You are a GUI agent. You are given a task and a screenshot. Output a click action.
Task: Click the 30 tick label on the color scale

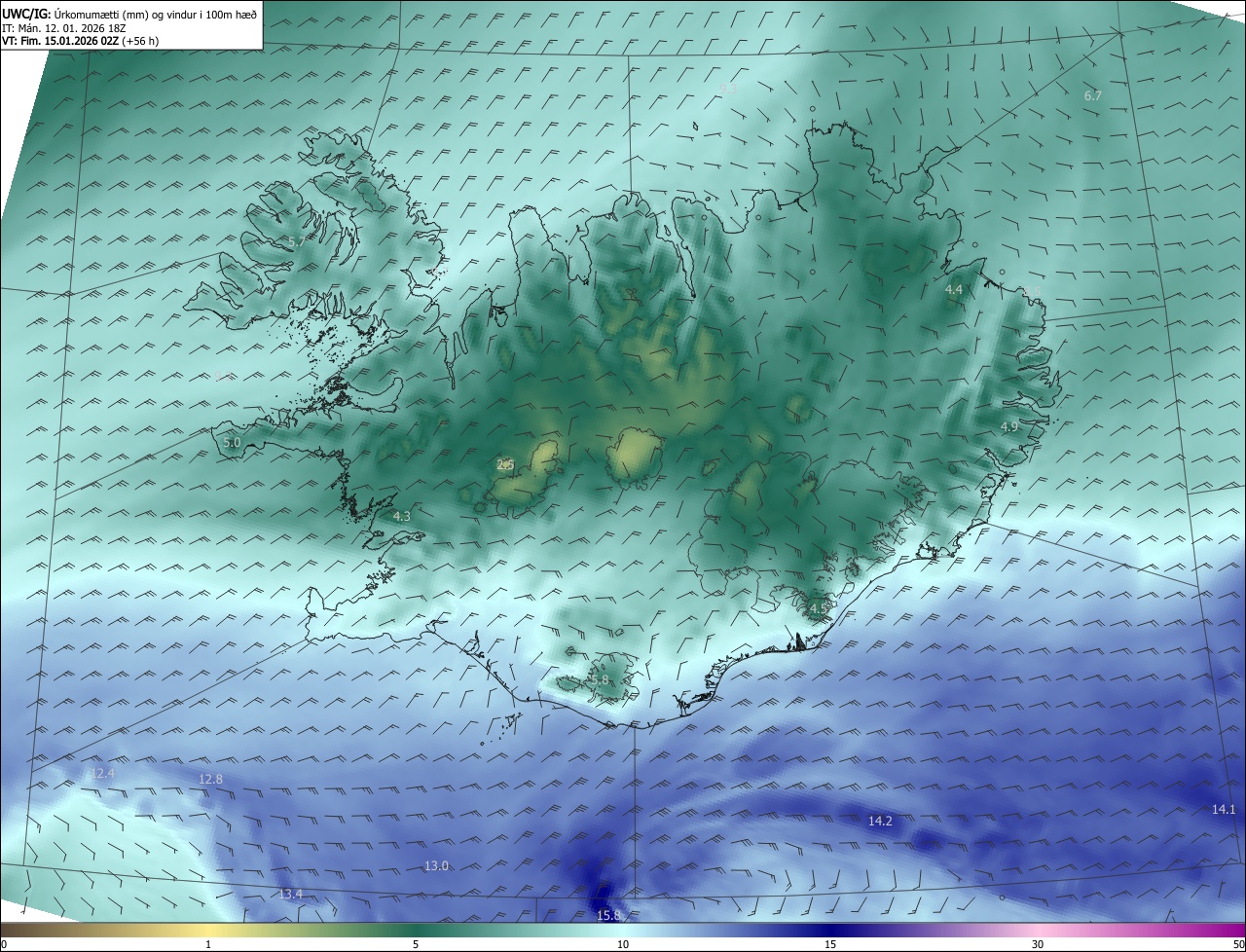coord(1038,944)
